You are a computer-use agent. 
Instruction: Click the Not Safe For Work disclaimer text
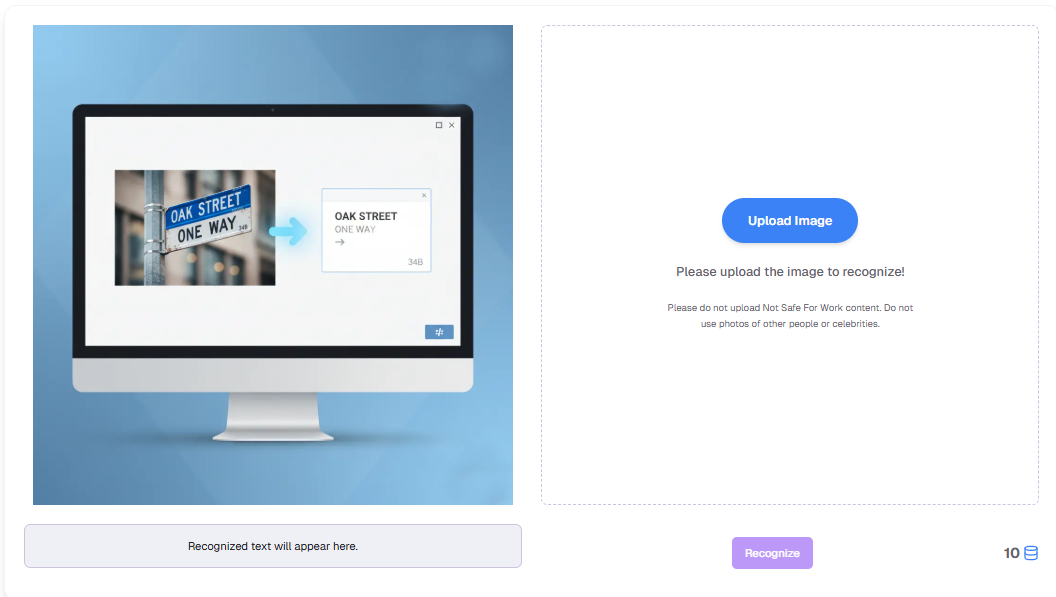pos(790,315)
